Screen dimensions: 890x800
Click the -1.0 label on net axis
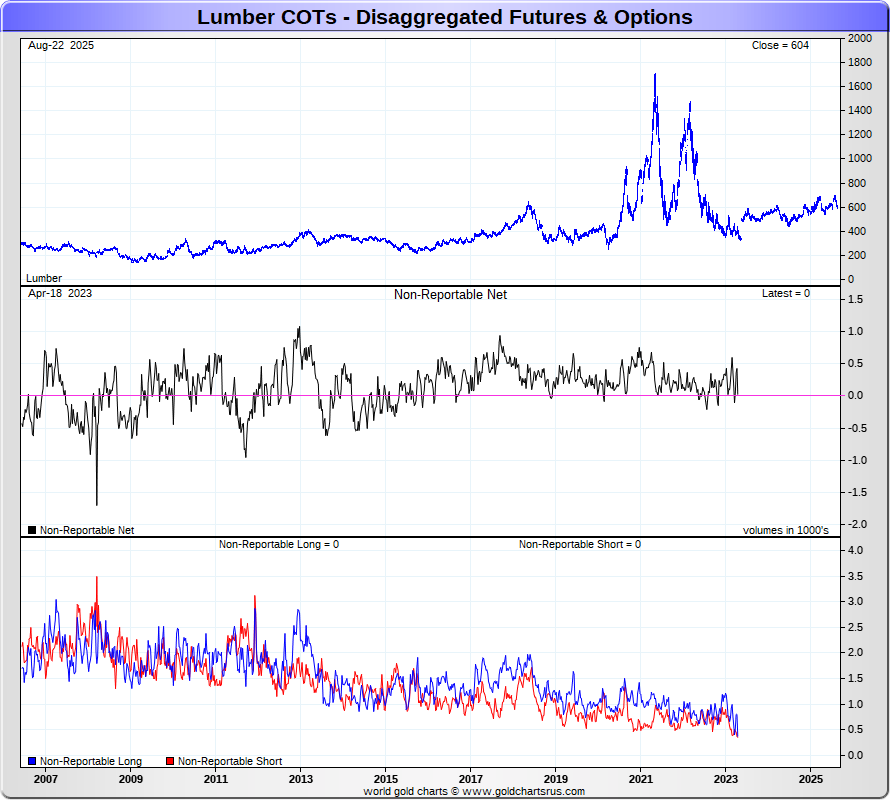pyautogui.click(x=854, y=460)
